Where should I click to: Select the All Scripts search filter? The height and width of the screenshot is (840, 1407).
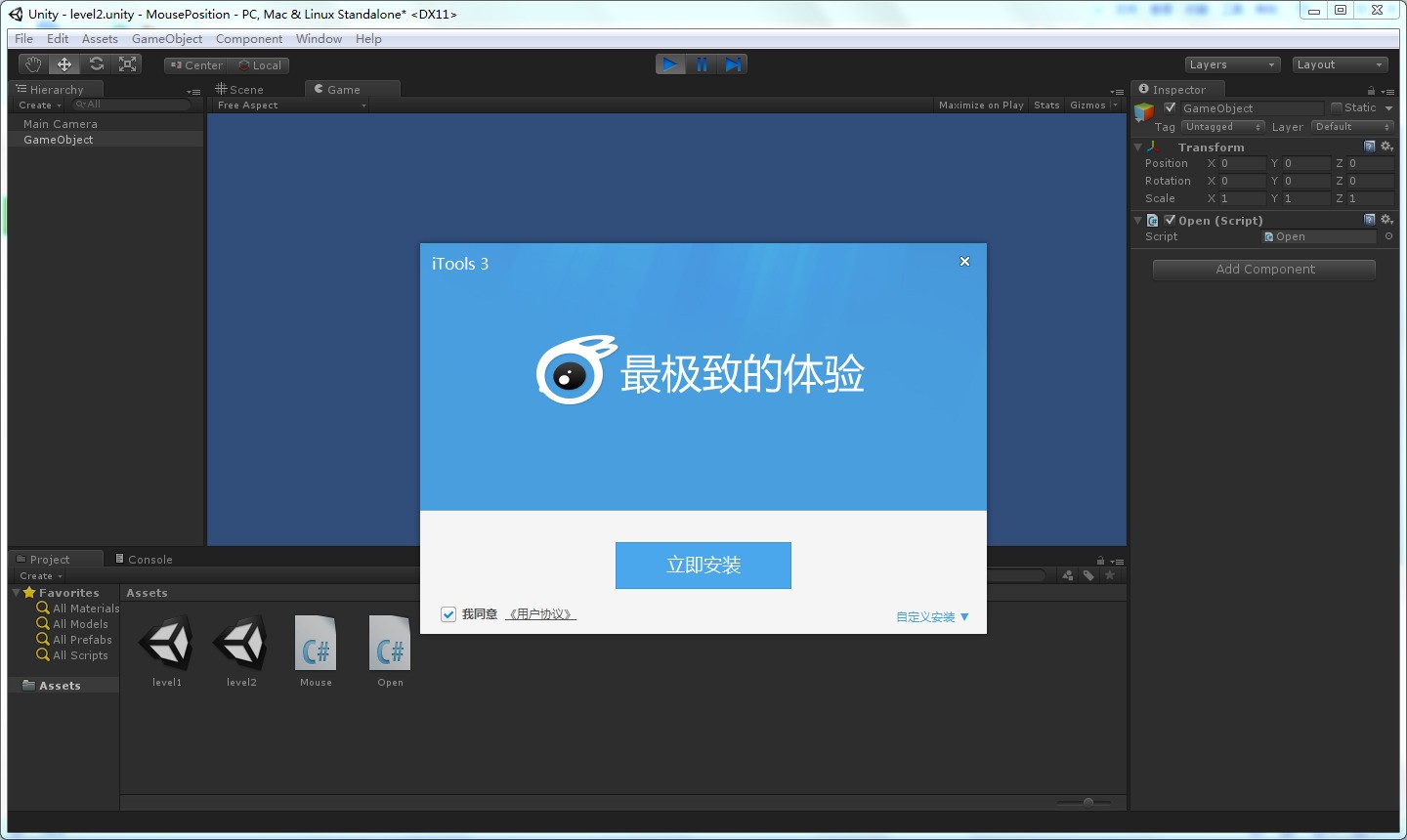(x=79, y=655)
